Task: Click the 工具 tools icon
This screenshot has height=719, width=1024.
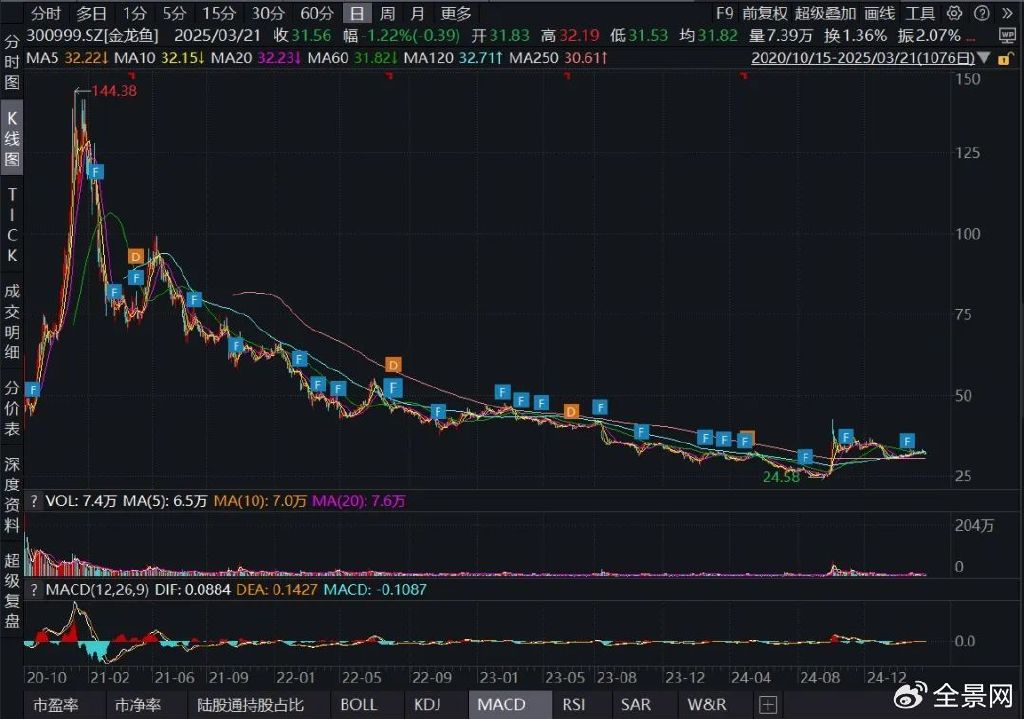Action: 921,14
